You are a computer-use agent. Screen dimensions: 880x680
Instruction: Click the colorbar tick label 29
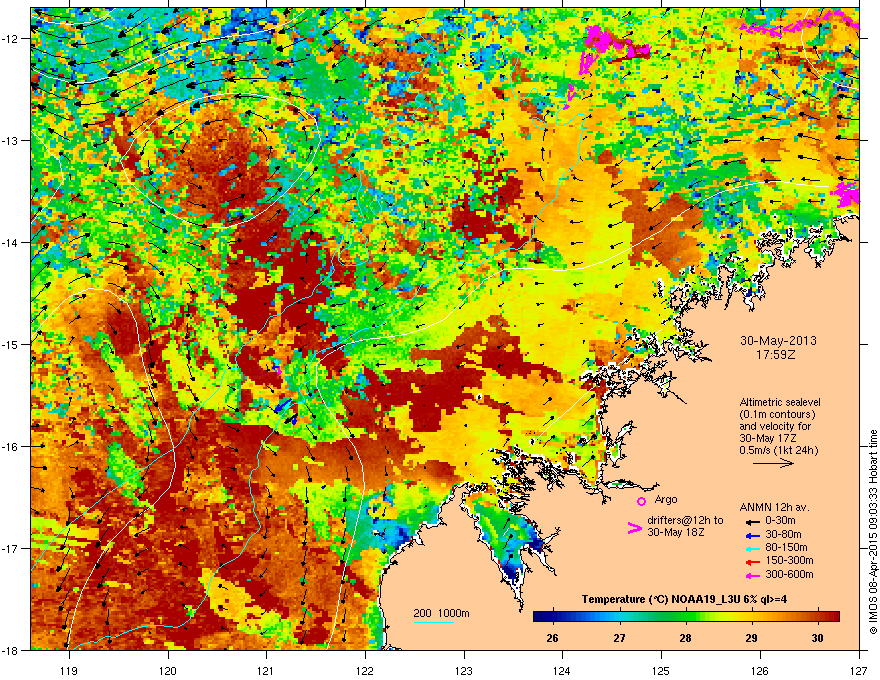[751, 638]
